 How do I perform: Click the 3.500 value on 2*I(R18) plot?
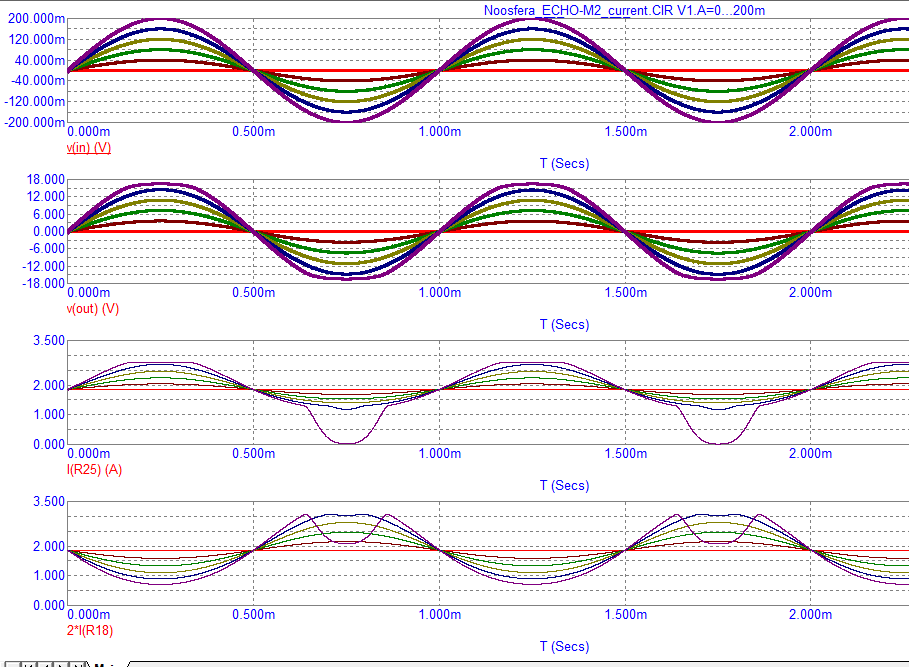49,502
